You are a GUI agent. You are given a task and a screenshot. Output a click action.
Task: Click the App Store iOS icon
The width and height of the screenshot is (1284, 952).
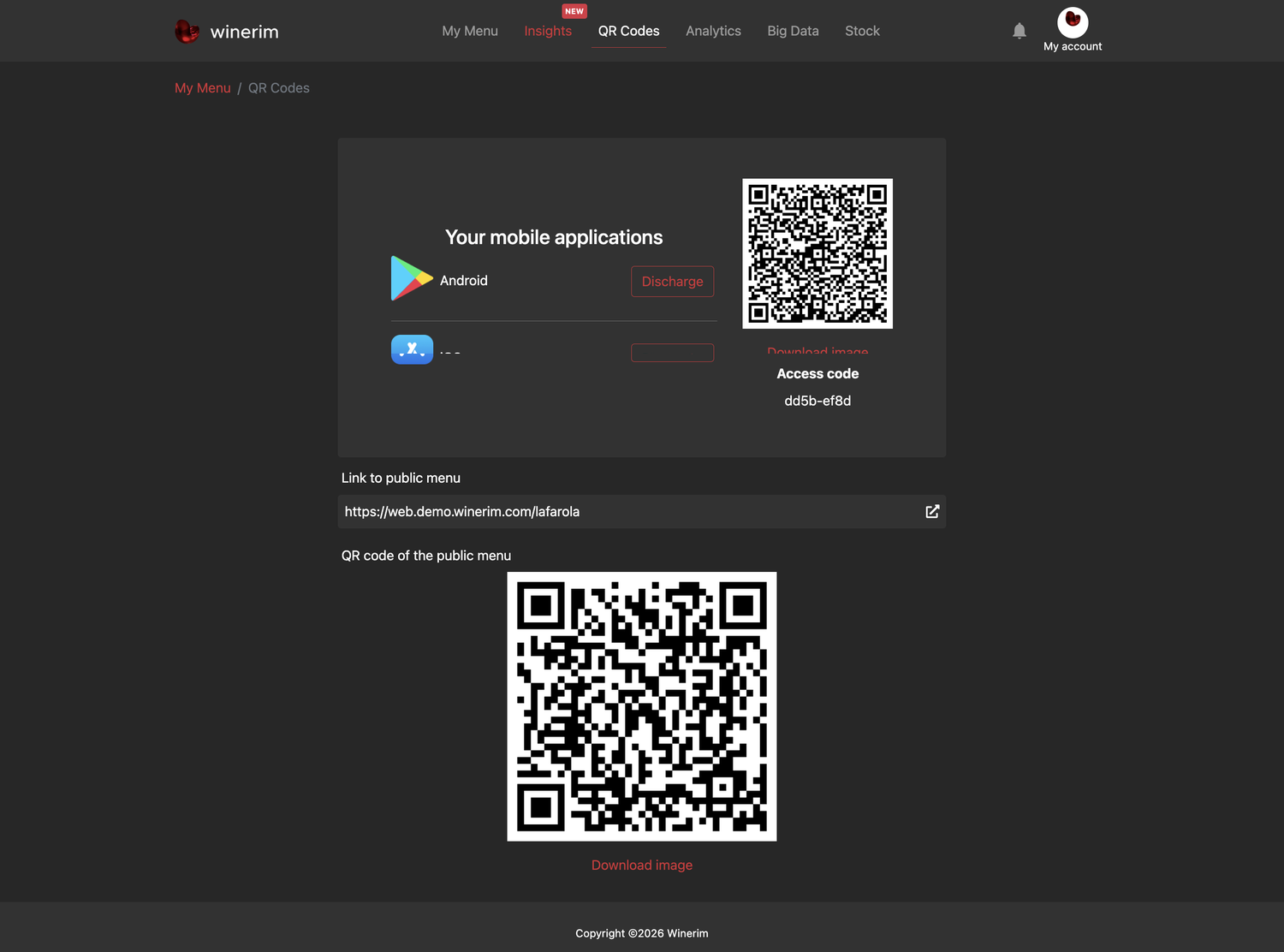[412, 349]
